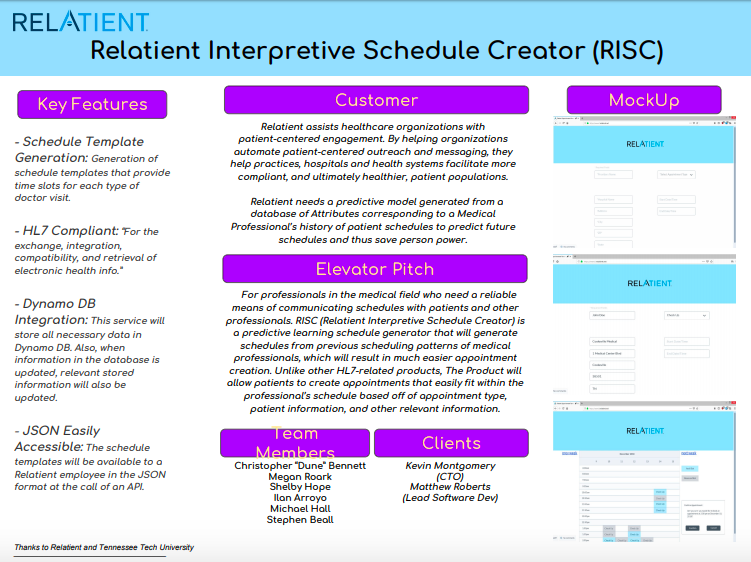
Task: Select the Team Members purple header
Action: [294, 443]
